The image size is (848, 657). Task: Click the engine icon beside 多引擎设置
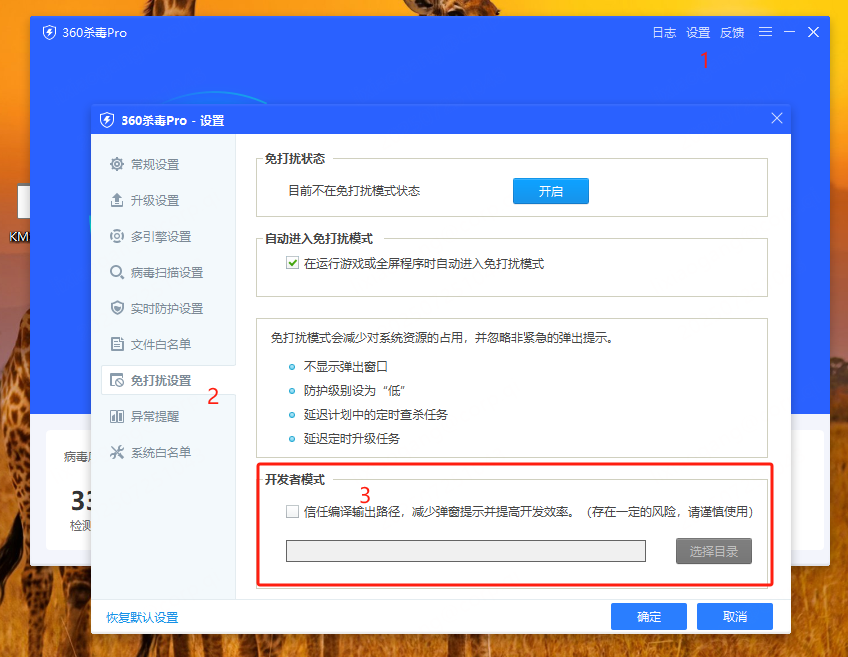(117, 236)
